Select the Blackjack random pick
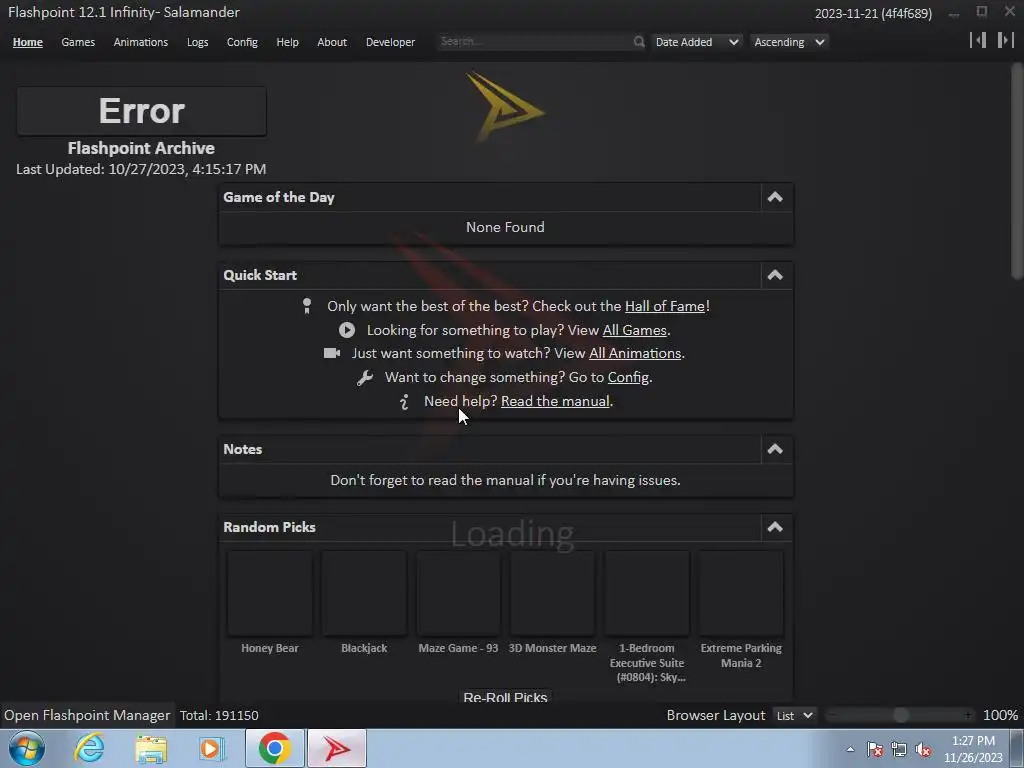This screenshot has height=768, width=1024. coord(364,602)
